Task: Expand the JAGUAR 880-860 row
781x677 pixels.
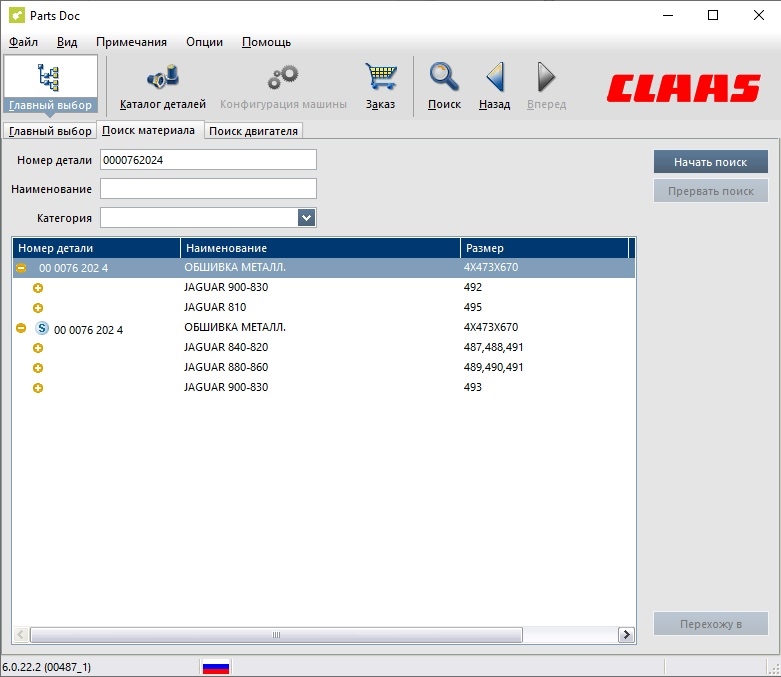Action: (x=38, y=368)
